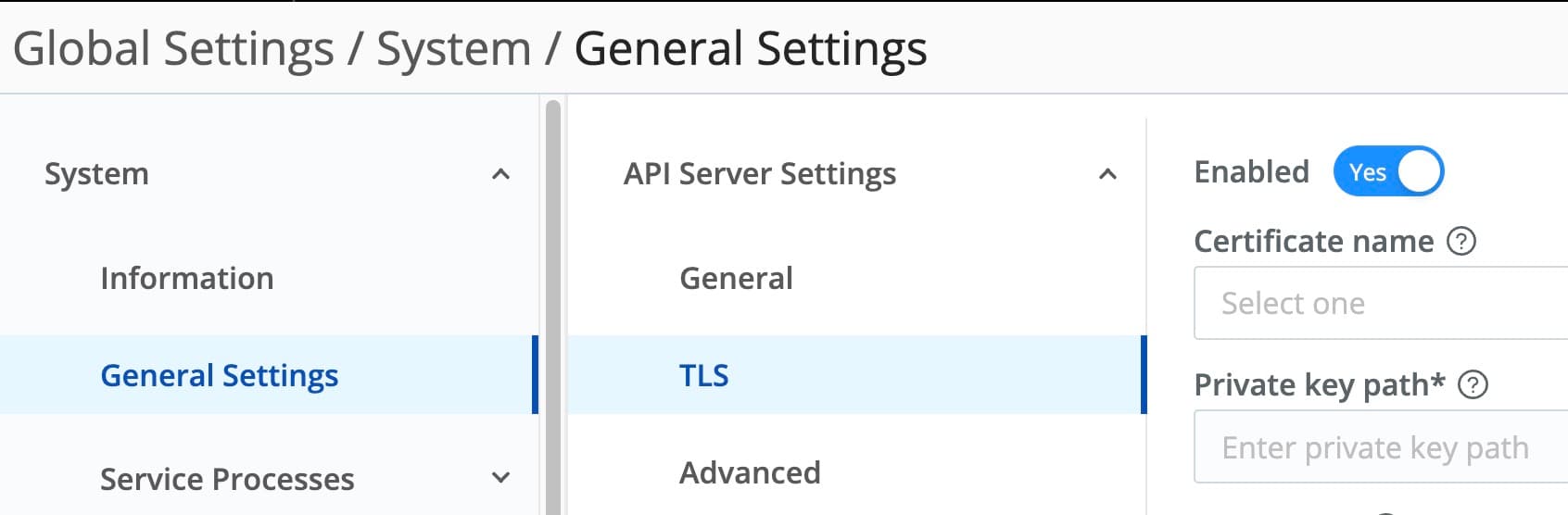Click the left sidebar vertical scrollbar

553,306
